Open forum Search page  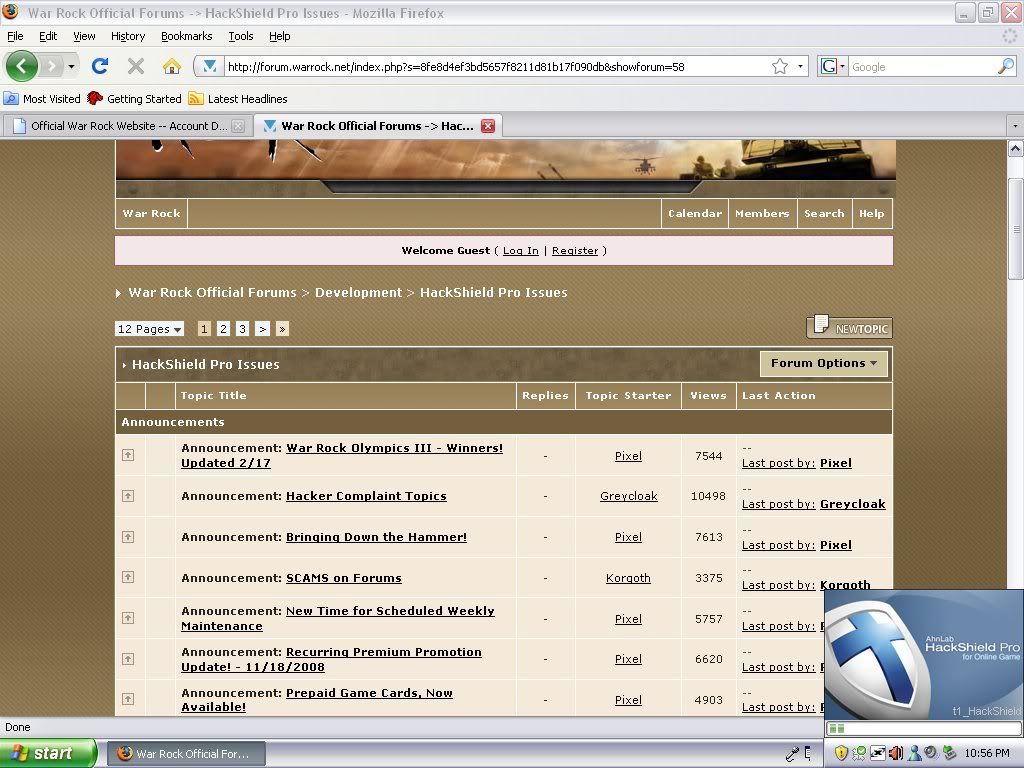click(x=824, y=214)
